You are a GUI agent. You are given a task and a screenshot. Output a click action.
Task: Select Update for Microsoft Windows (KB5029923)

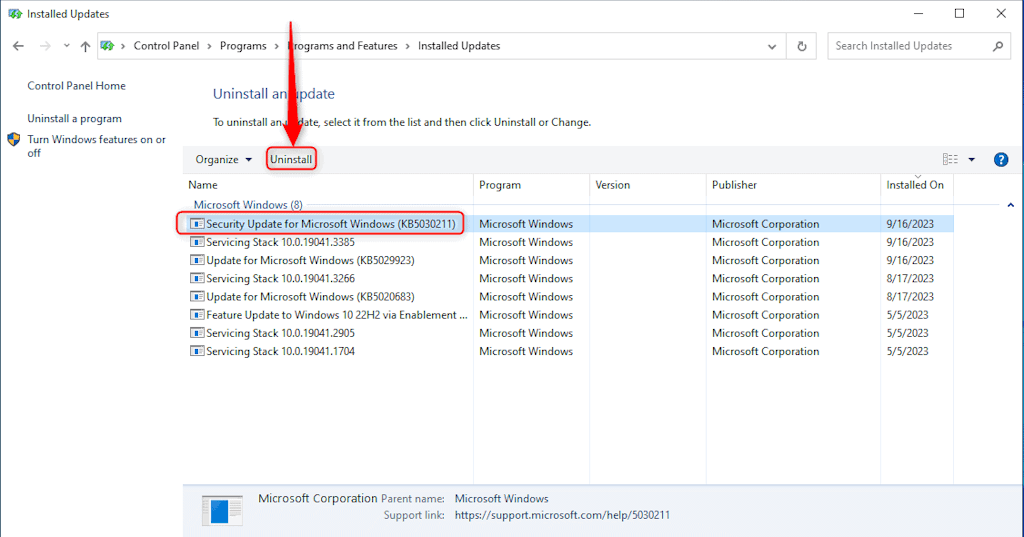(x=568, y=260)
